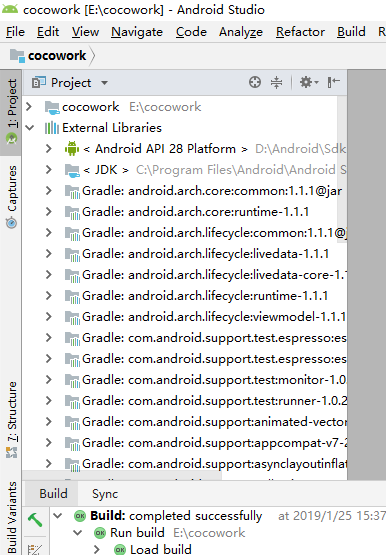Click the OK icon beside Load build
Screen dimensions: 386x555
120,549
